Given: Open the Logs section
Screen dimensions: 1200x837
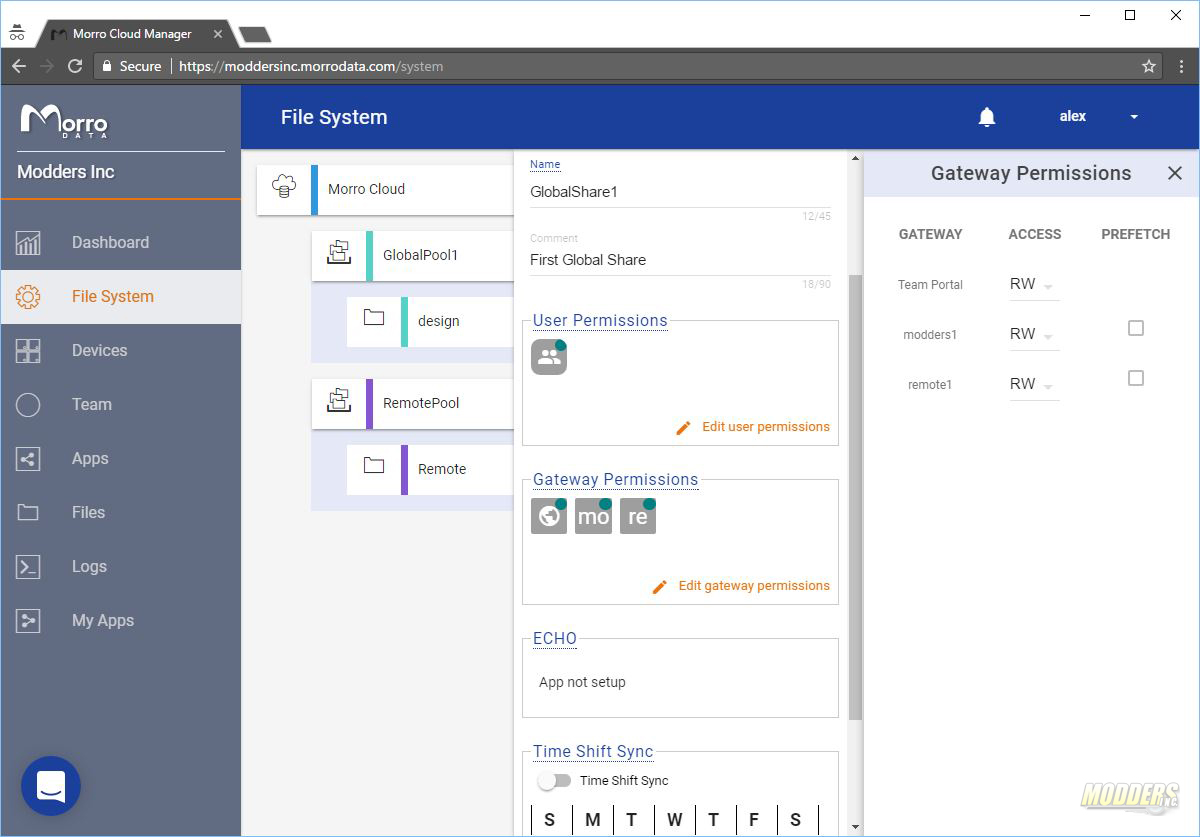Looking at the screenshot, I should pos(121,567).
